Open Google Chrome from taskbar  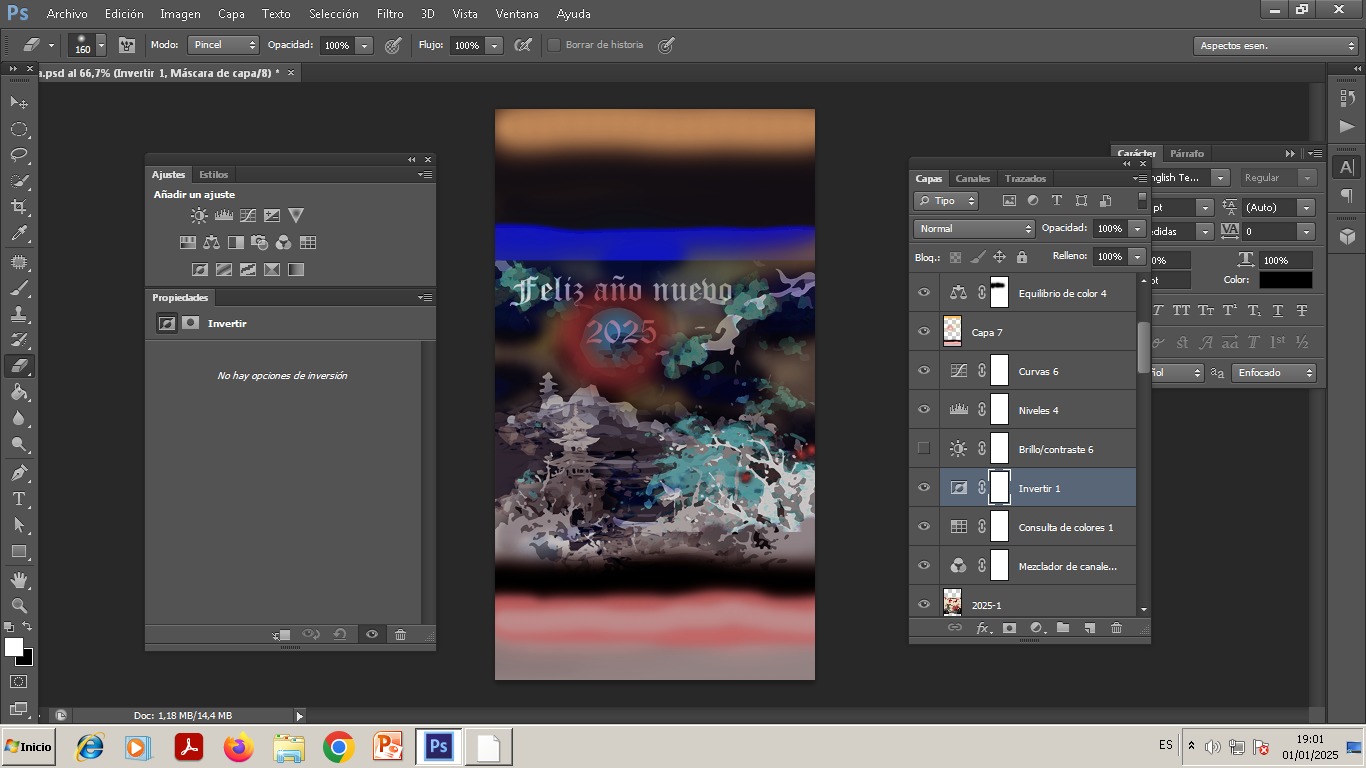click(x=338, y=747)
